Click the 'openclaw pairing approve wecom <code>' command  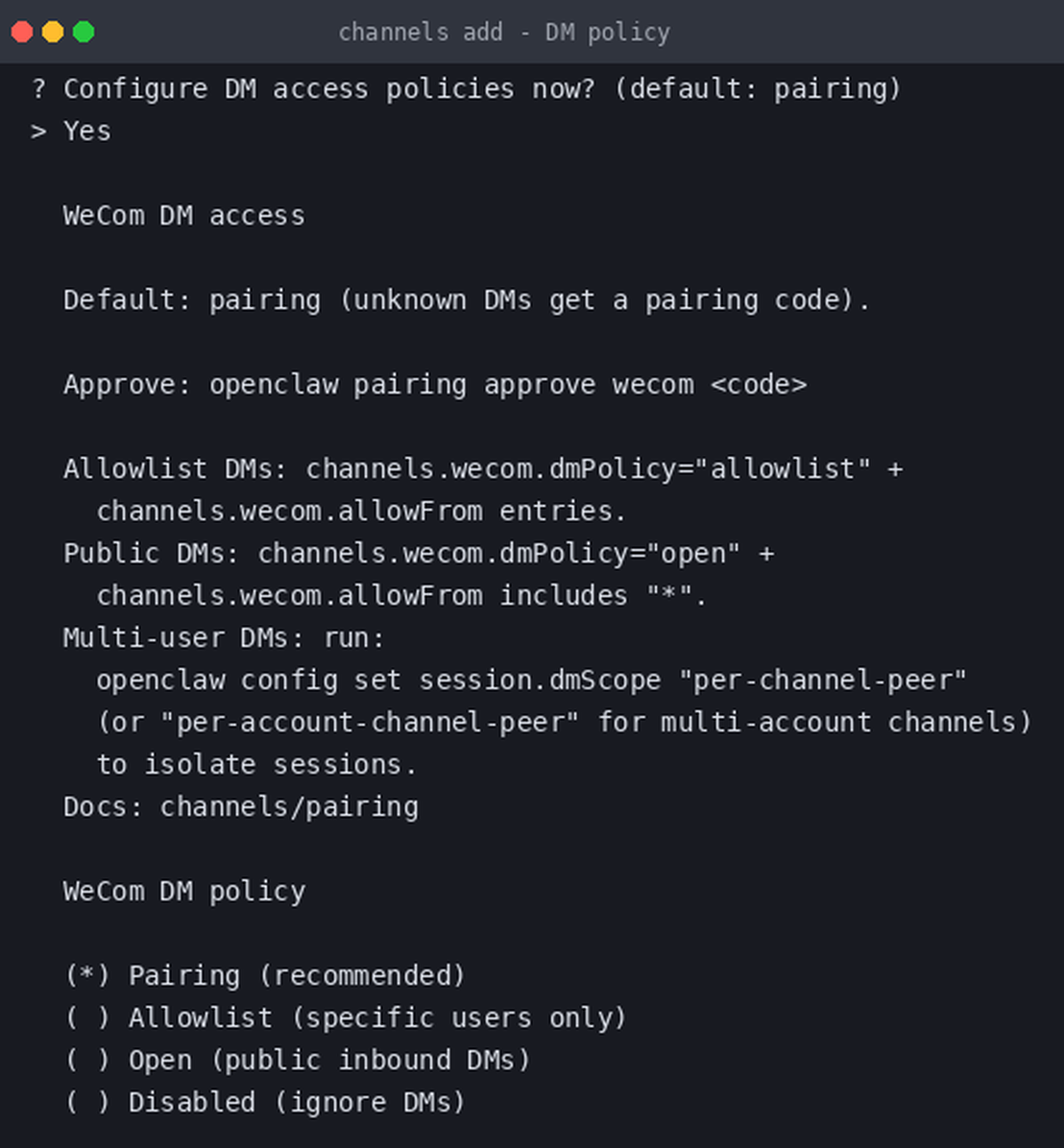click(508, 384)
